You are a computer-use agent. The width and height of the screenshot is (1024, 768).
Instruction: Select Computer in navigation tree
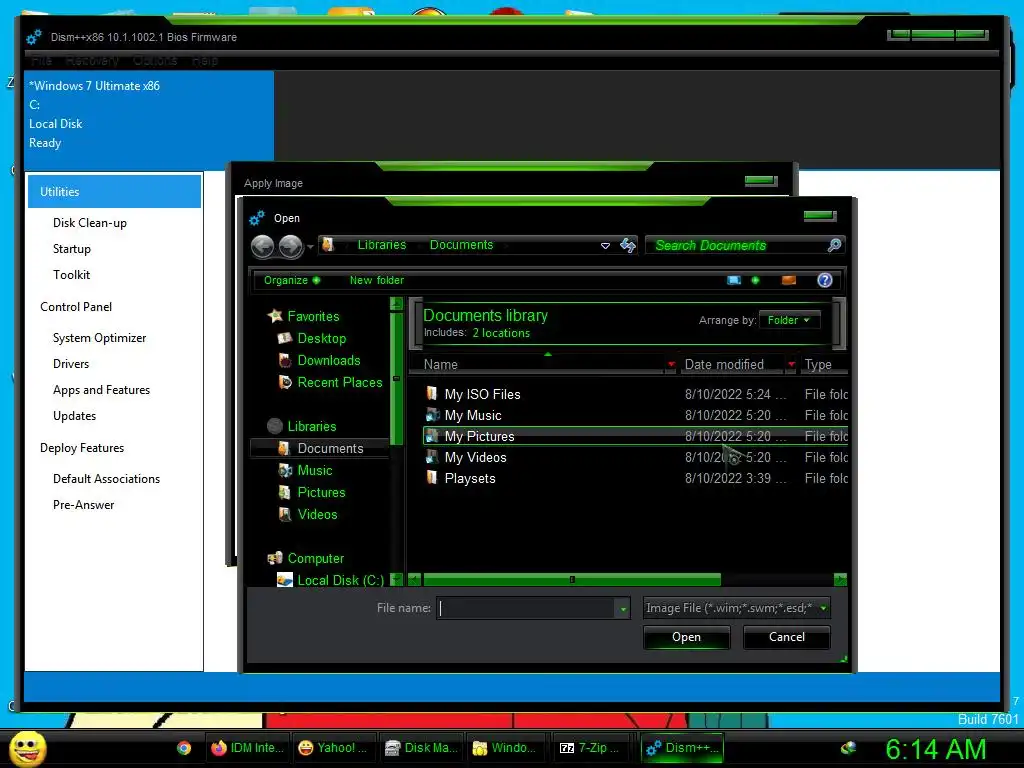tap(315, 558)
